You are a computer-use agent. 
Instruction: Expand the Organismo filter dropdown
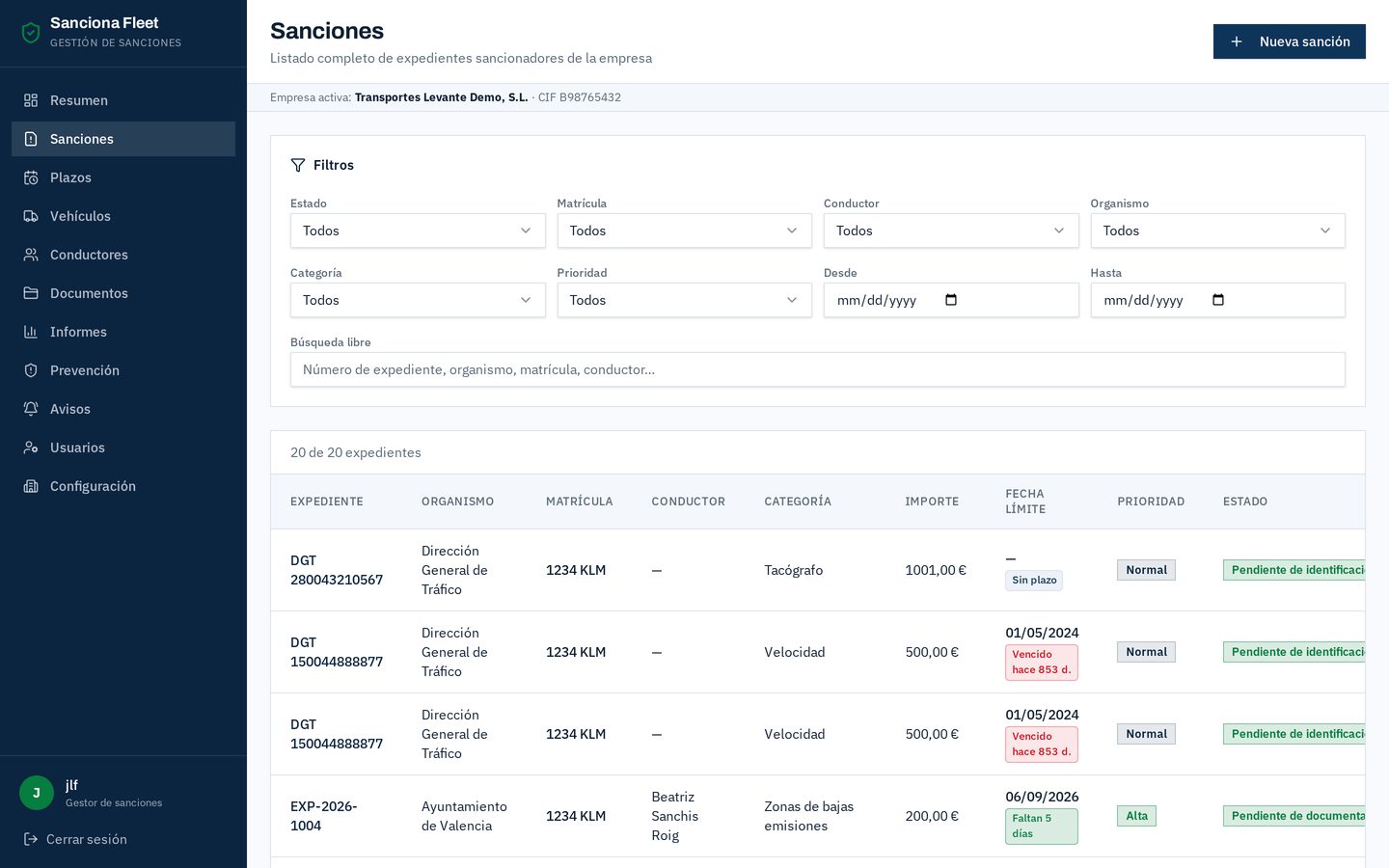pos(1218,231)
